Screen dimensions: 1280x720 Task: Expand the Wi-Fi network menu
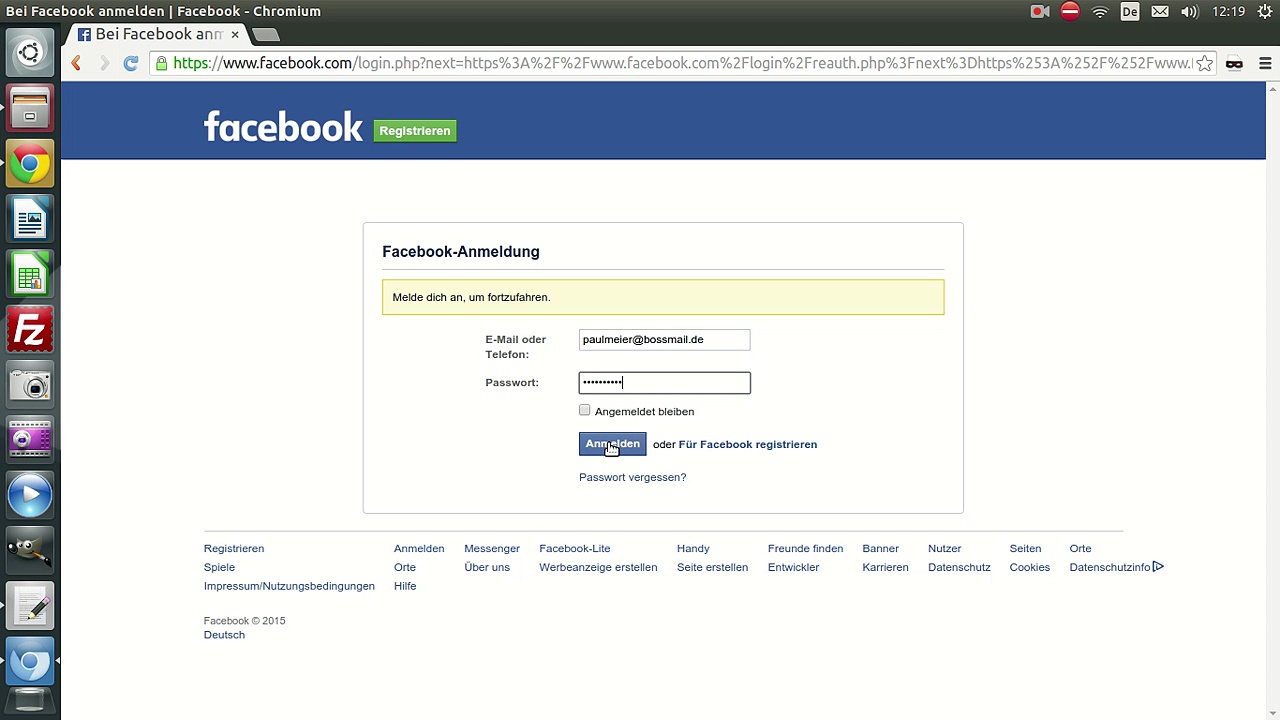click(x=1100, y=12)
